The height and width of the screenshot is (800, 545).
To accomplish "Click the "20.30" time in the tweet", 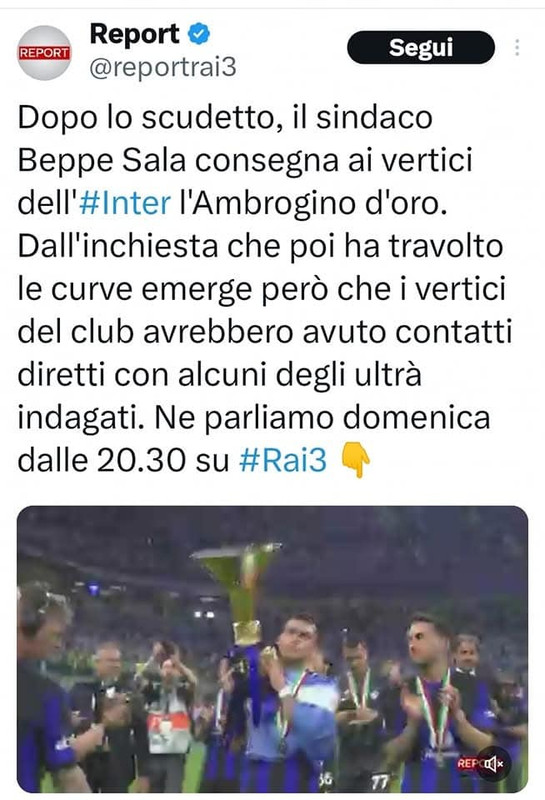I will click(x=140, y=460).
